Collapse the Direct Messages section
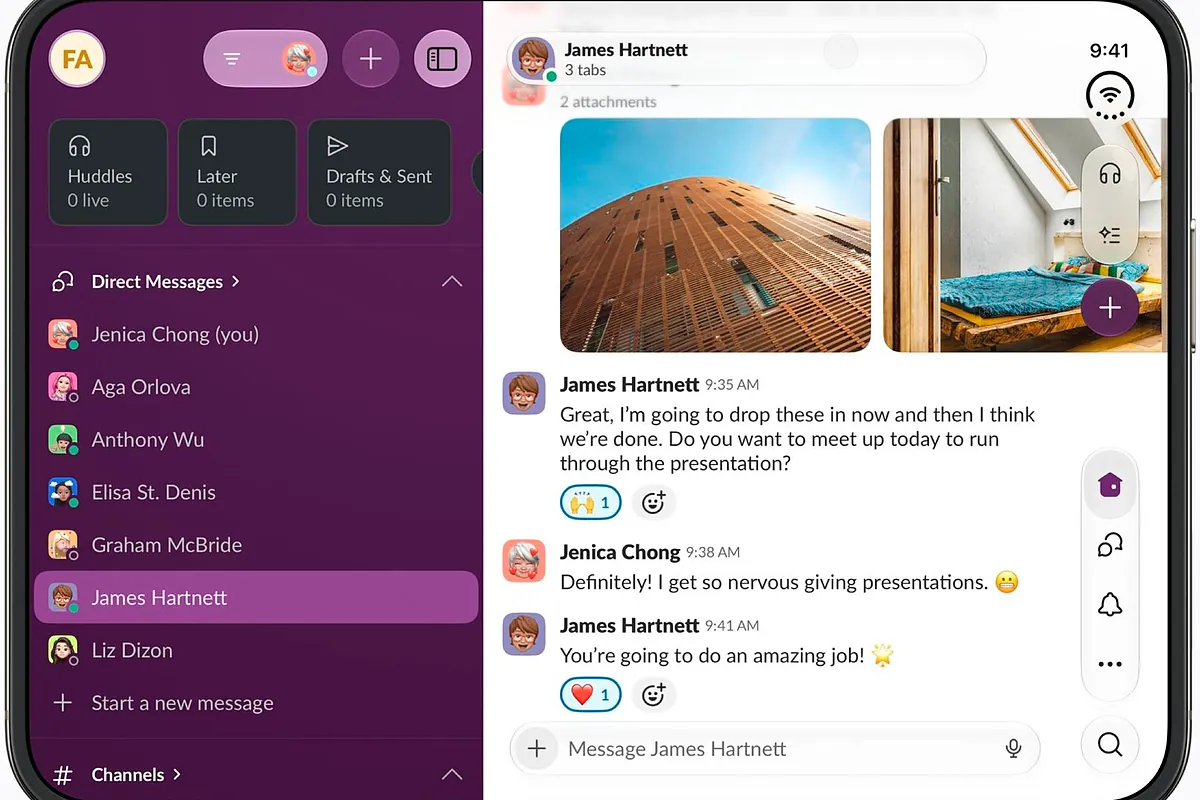 (452, 282)
